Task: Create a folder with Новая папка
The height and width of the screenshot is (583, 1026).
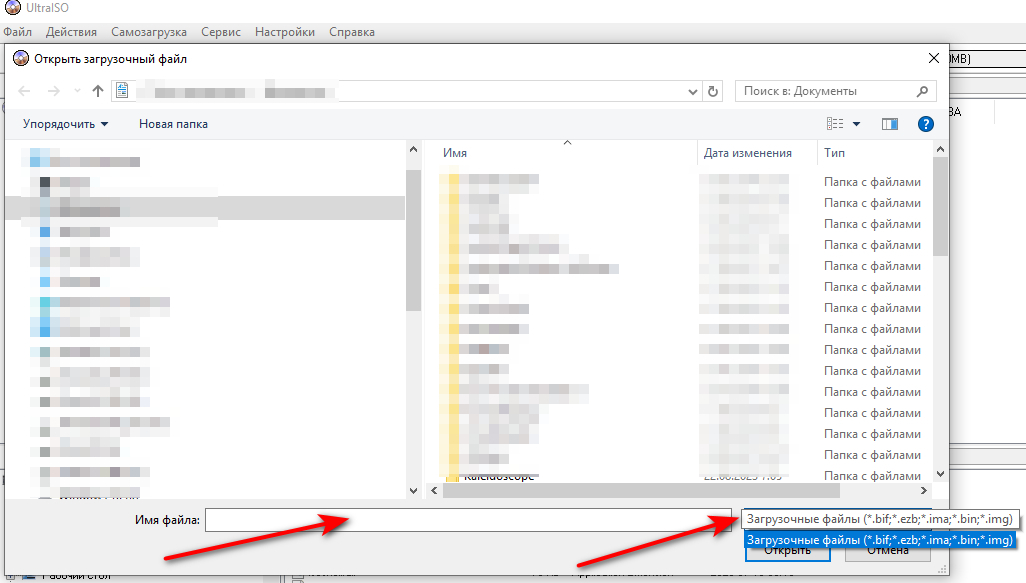Action: 173,124
